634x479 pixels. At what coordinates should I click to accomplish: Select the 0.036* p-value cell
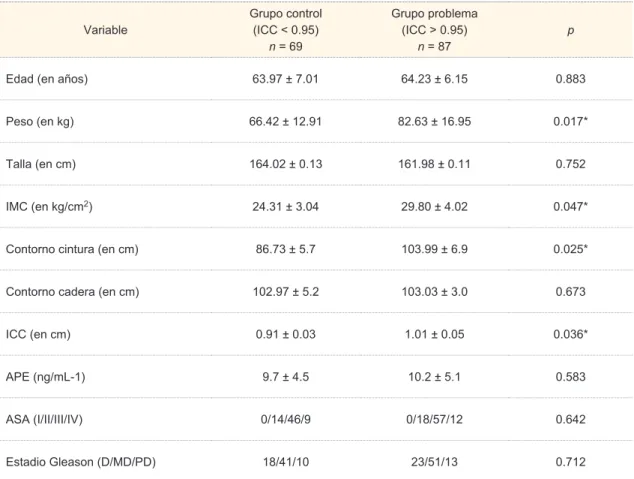(x=571, y=334)
